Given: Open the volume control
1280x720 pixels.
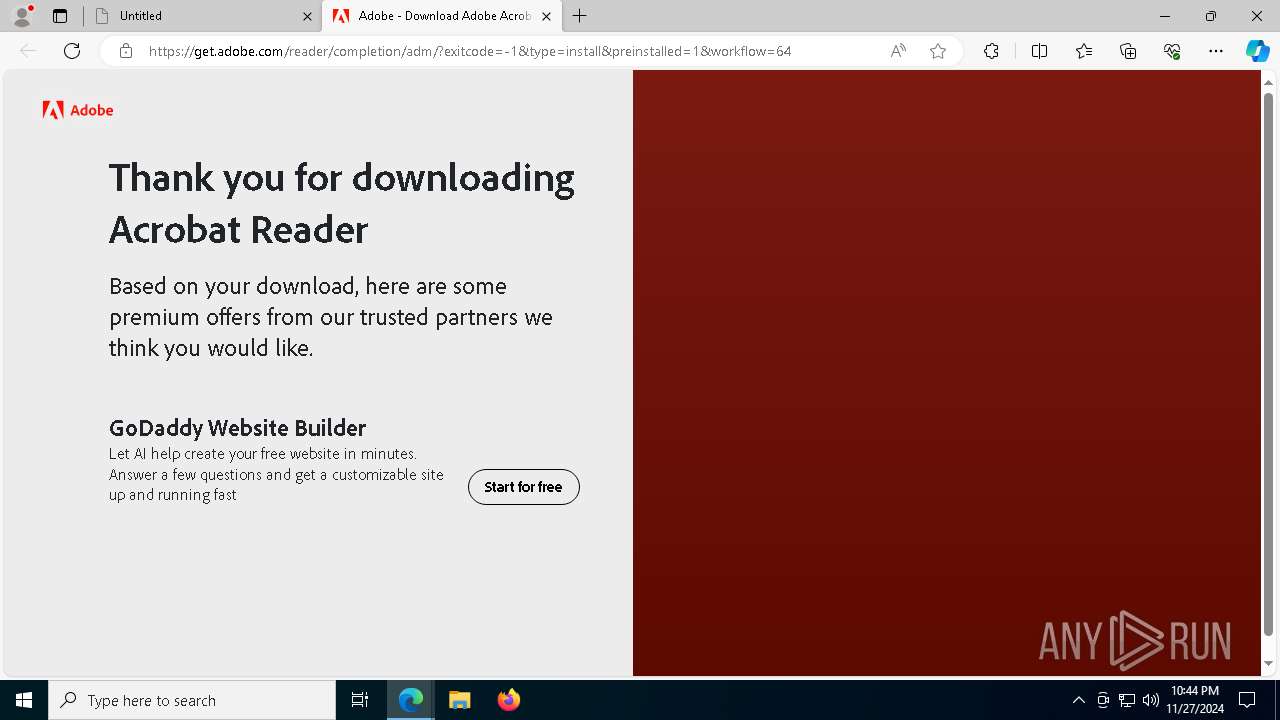Looking at the screenshot, I should pos(1151,700).
